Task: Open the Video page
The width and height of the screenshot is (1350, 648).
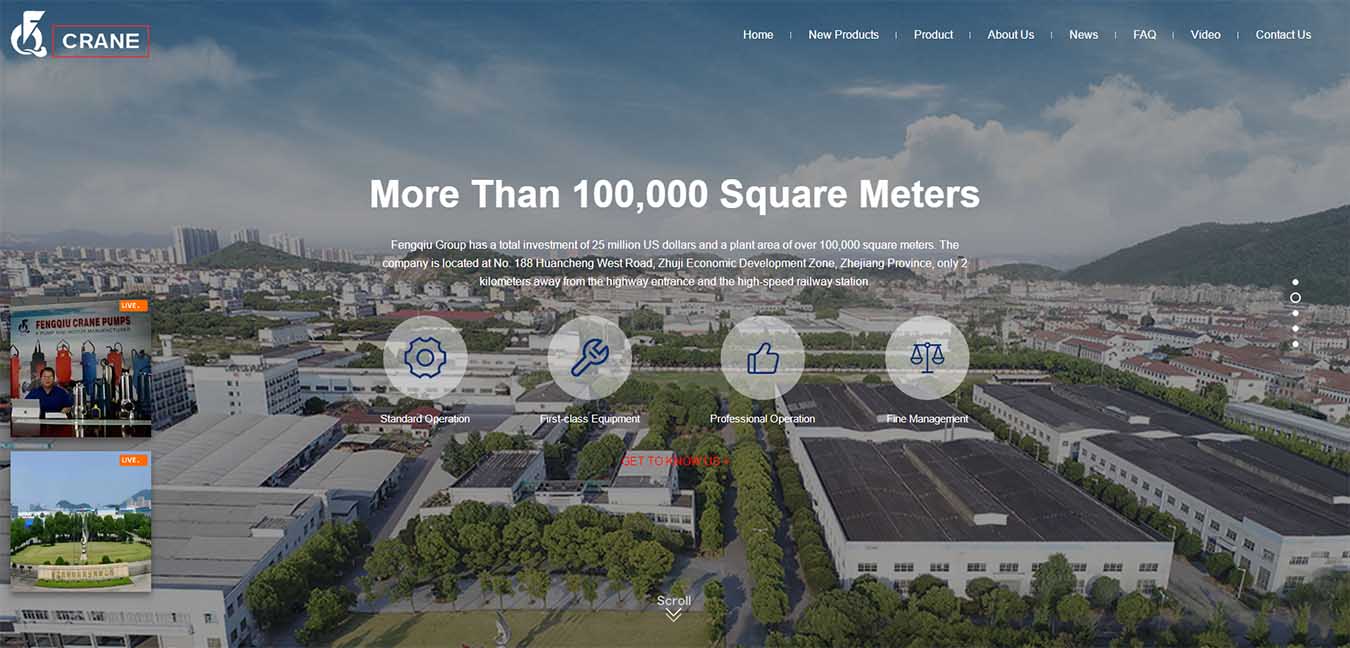Action: 1205,35
